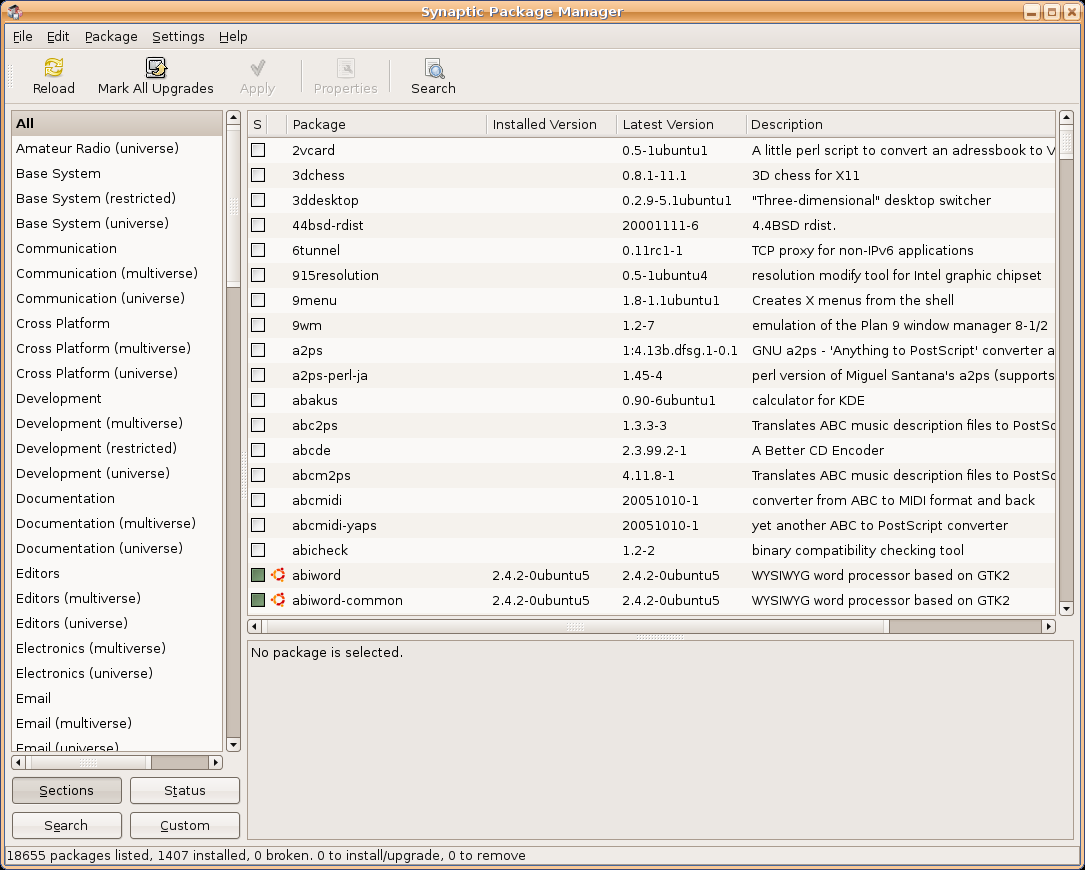Select Editors (universe) section
The image size is (1085, 870).
coord(117,623)
